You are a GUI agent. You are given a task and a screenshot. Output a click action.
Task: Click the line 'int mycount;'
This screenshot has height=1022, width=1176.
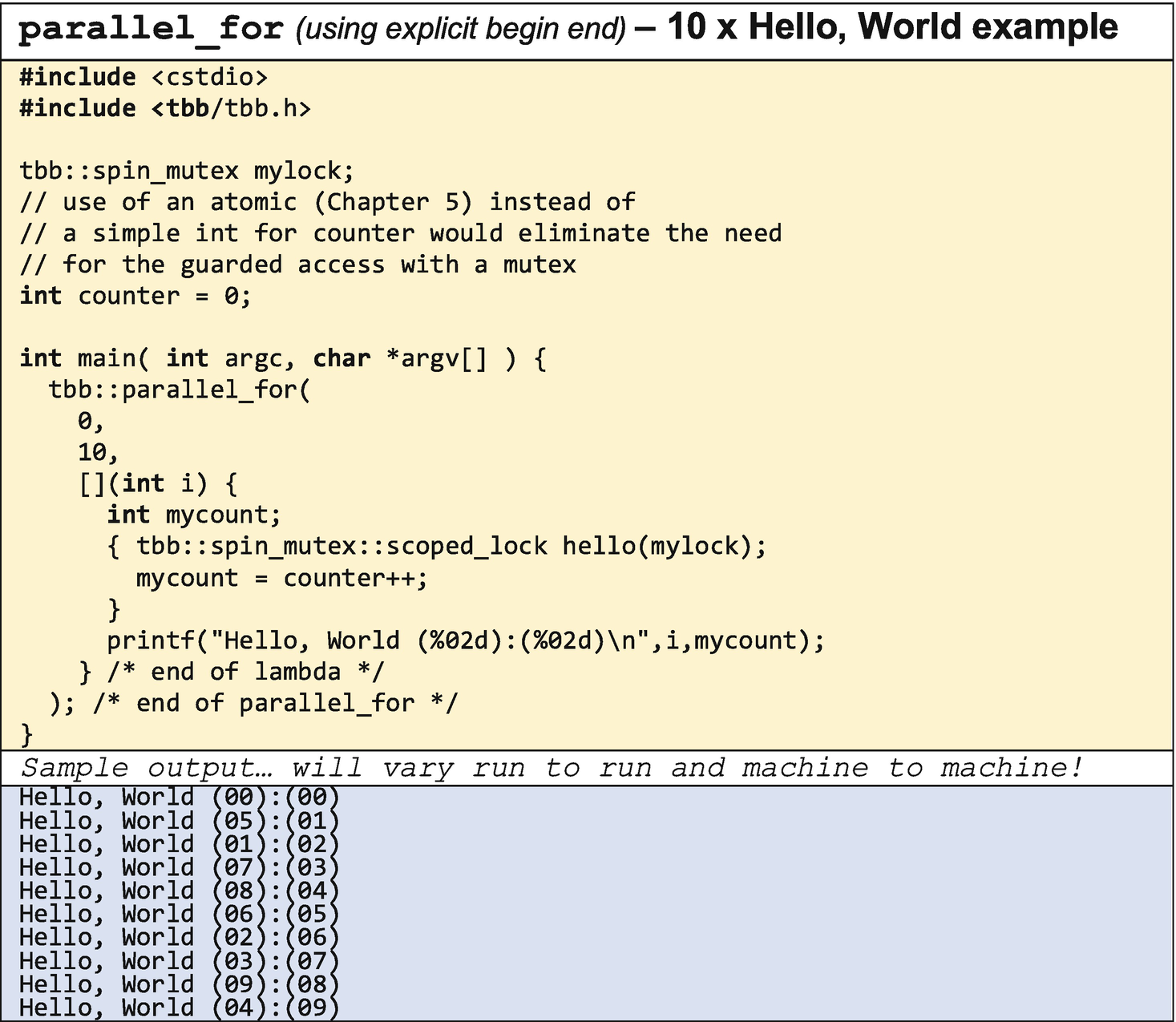click(195, 515)
